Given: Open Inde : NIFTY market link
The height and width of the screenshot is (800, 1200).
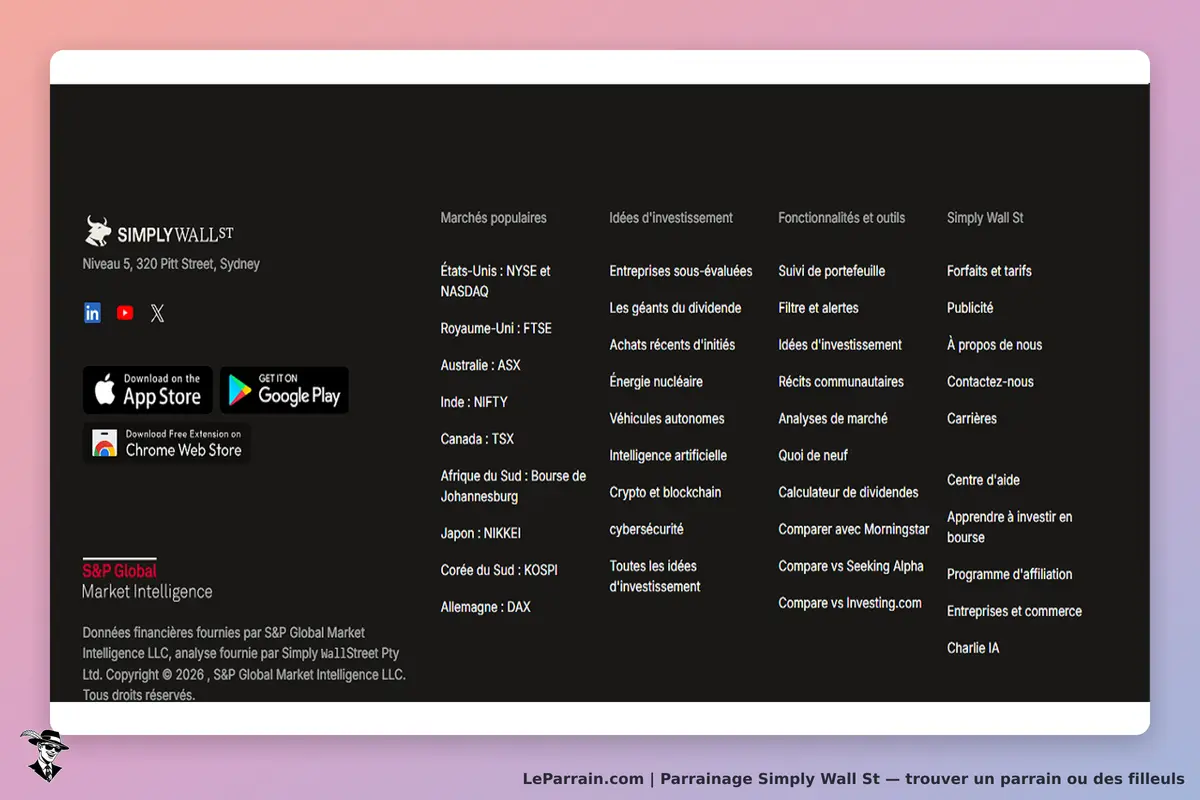Looking at the screenshot, I should coord(474,402).
